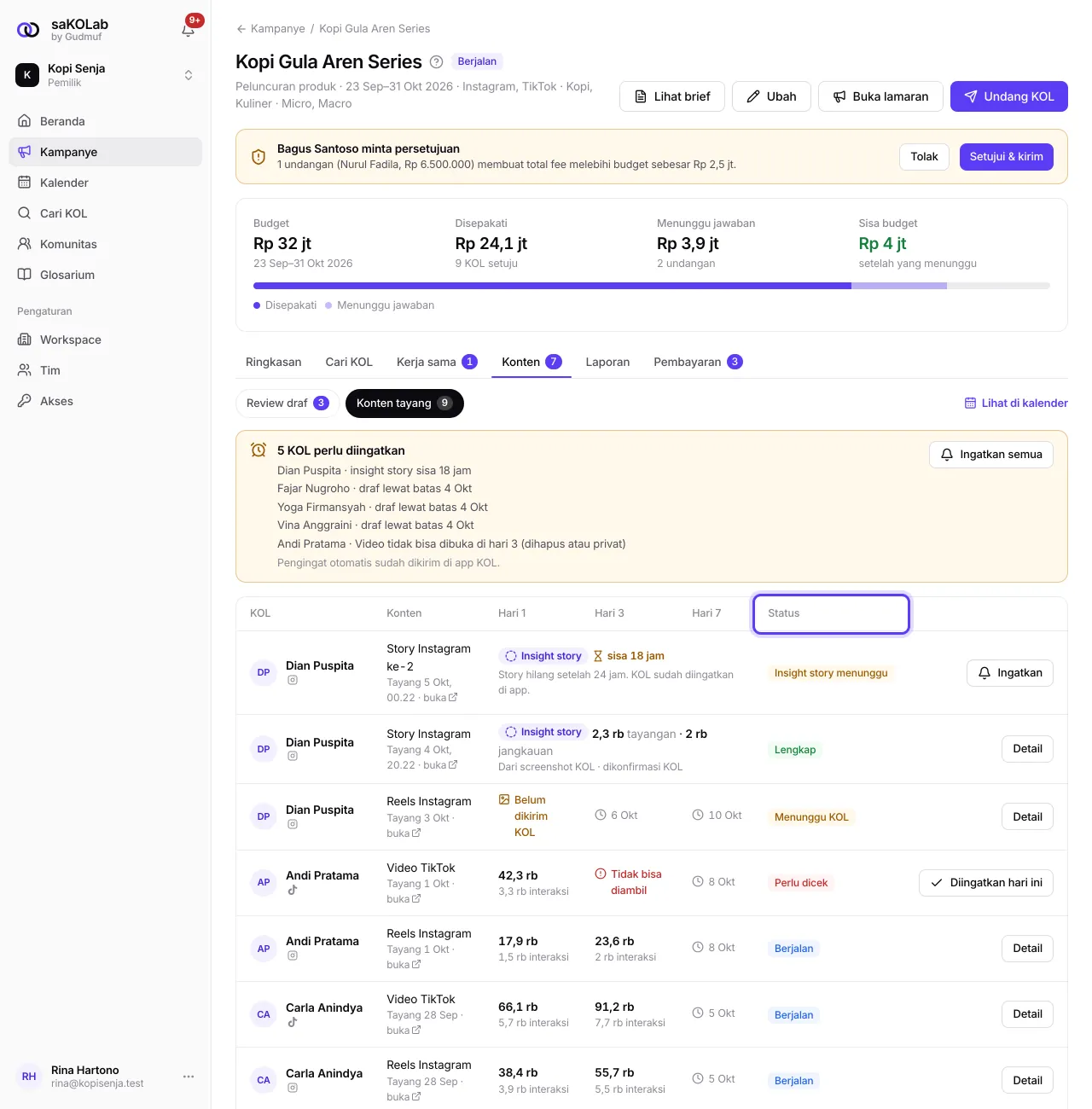Open Komunitas in the sidebar
This screenshot has height=1109, width=1092.
[x=105, y=244]
